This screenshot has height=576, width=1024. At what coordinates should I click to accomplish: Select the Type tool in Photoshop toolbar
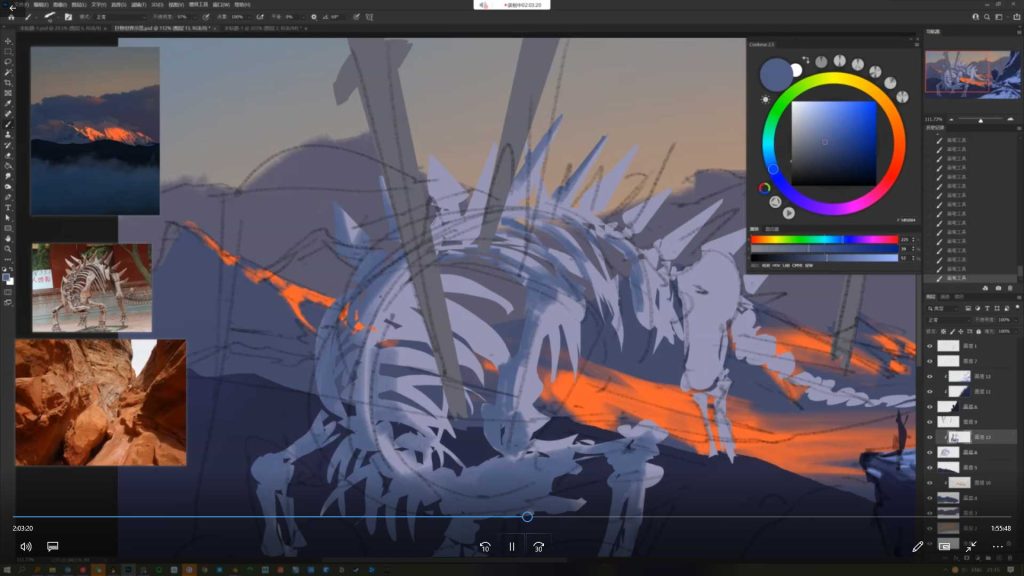8,208
